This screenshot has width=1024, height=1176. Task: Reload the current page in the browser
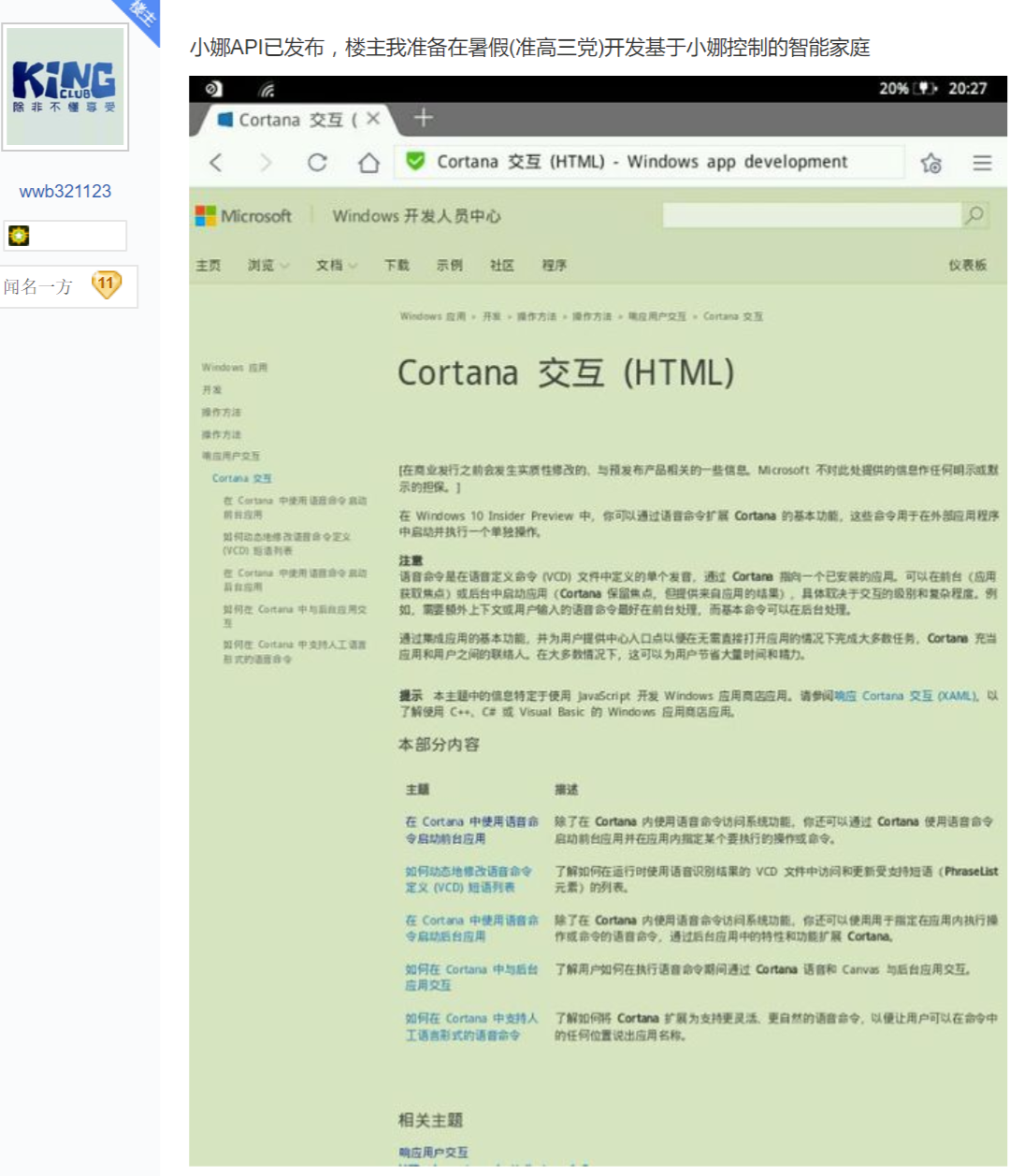point(318,162)
